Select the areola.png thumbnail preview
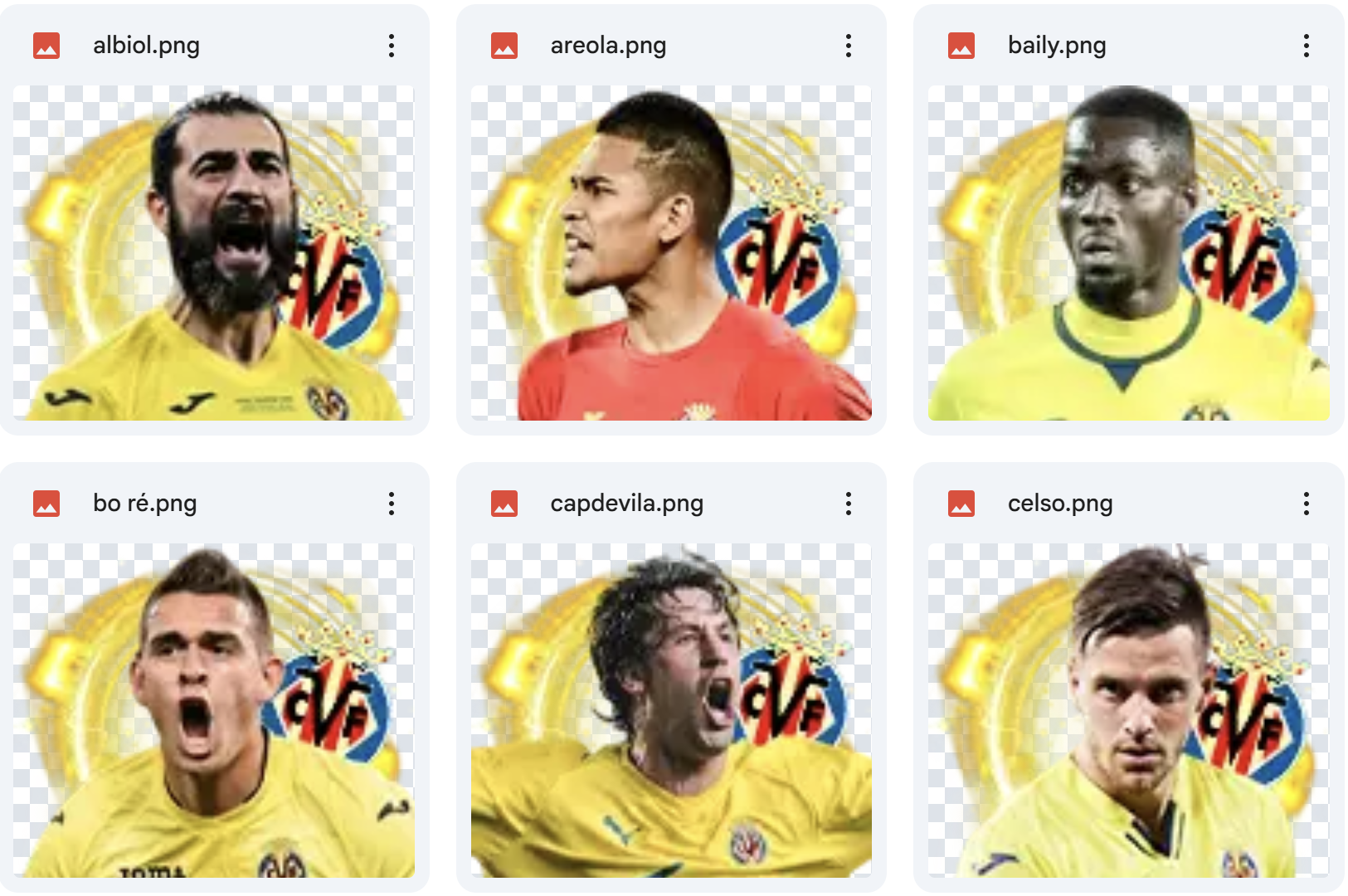Image resolution: width=1348 pixels, height=896 pixels. coord(671,253)
